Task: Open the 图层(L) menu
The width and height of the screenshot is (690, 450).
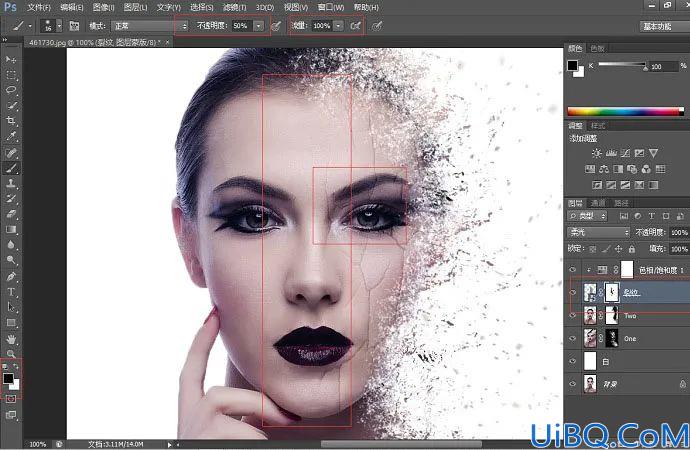Action: pos(136,7)
